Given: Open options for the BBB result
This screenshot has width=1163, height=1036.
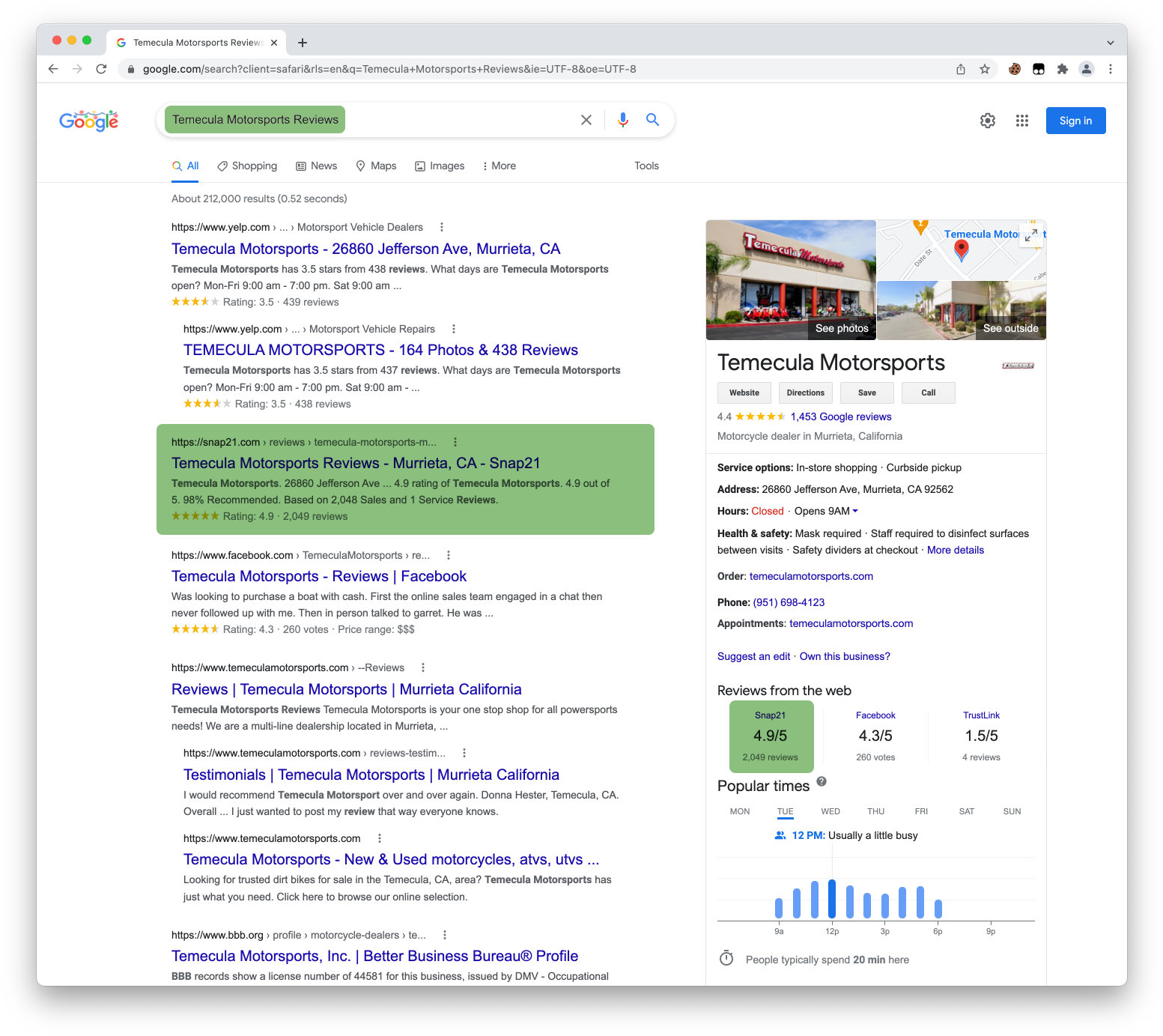Looking at the screenshot, I should [445, 935].
